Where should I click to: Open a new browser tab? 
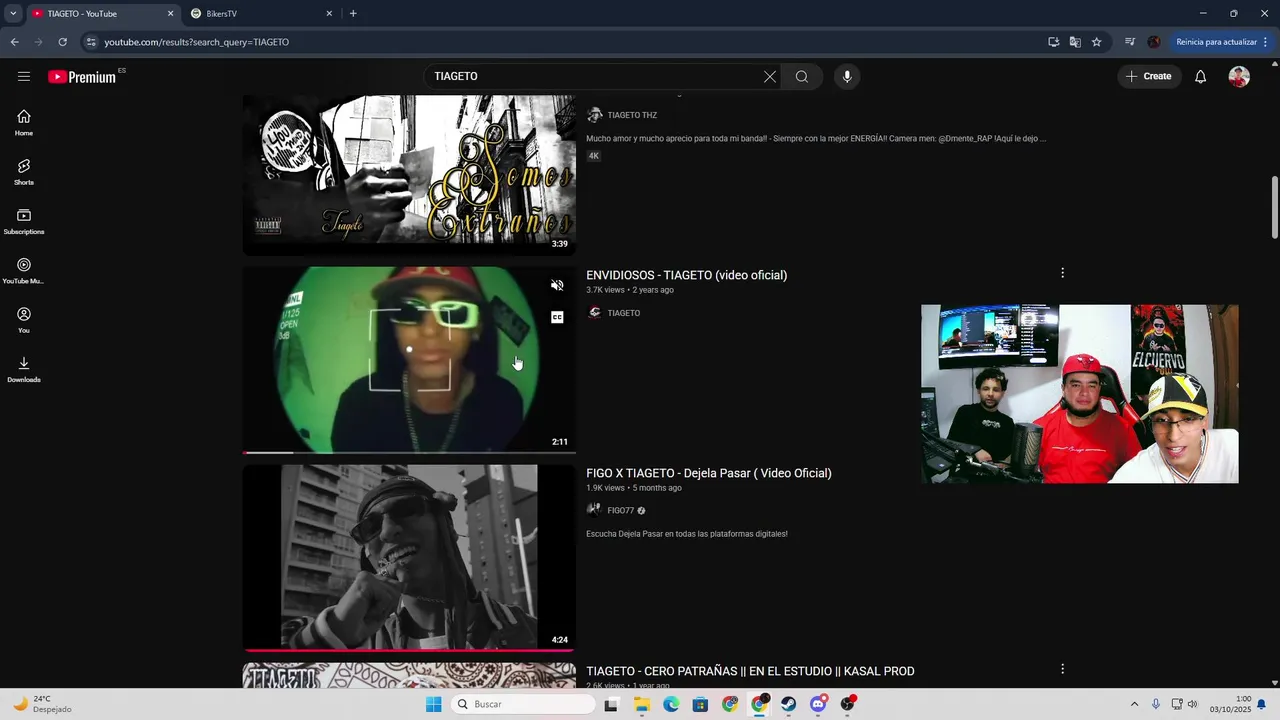click(x=353, y=14)
